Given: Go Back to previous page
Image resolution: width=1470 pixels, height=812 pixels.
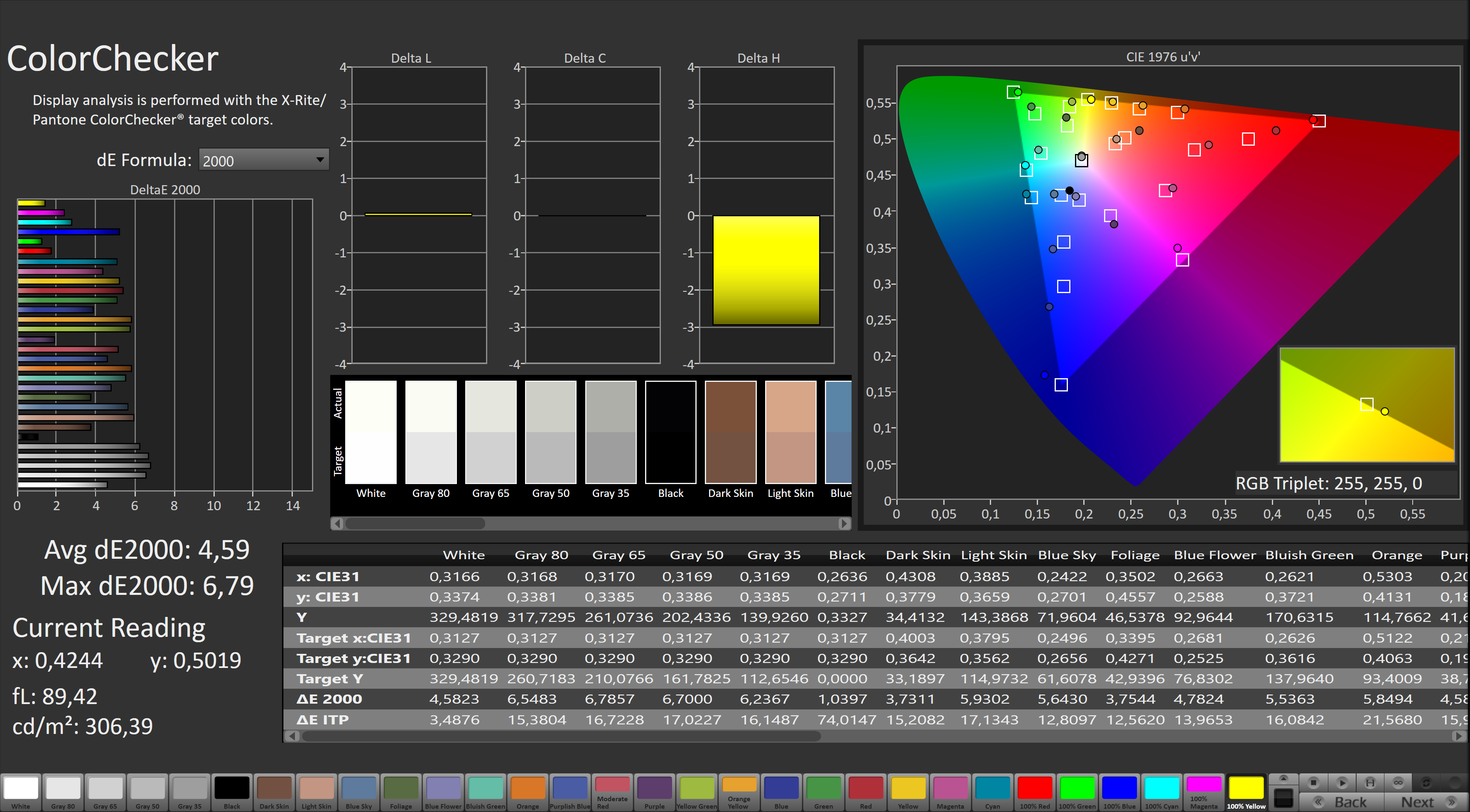Looking at the screenshot, I should pos(1342,802).
